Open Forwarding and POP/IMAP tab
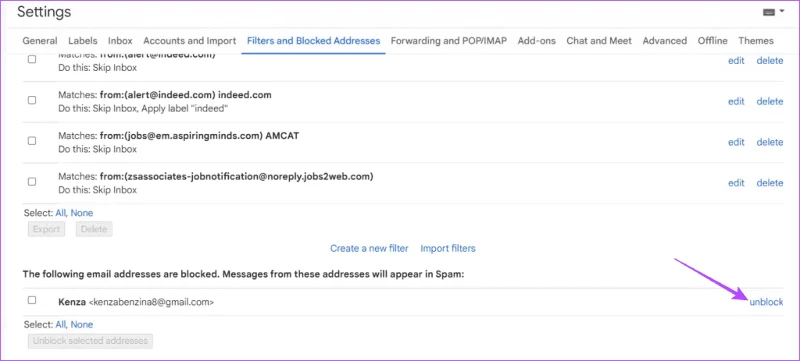Screen dimensions: 800x361 pyautogui.click(x=449, y=41)
